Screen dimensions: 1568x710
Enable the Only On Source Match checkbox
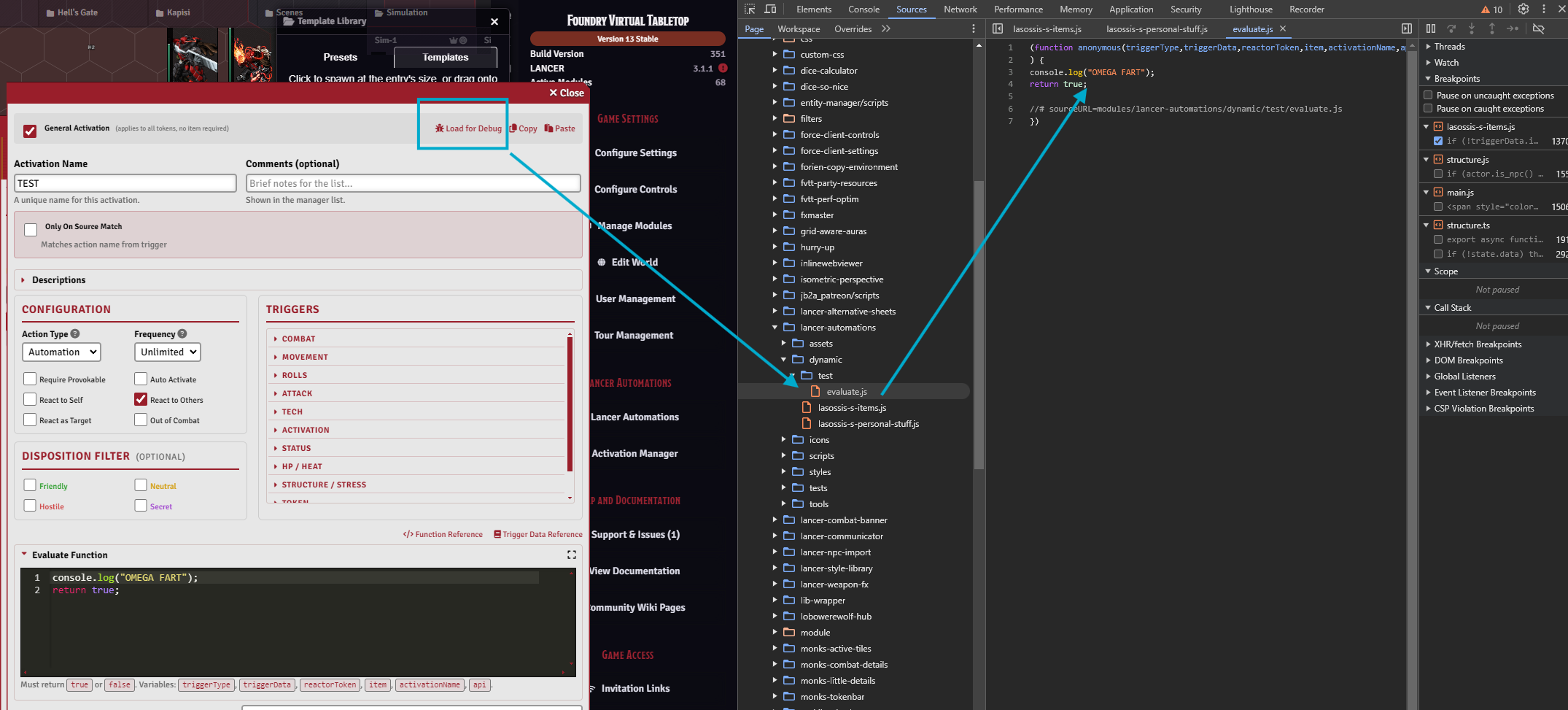point(31,230)
